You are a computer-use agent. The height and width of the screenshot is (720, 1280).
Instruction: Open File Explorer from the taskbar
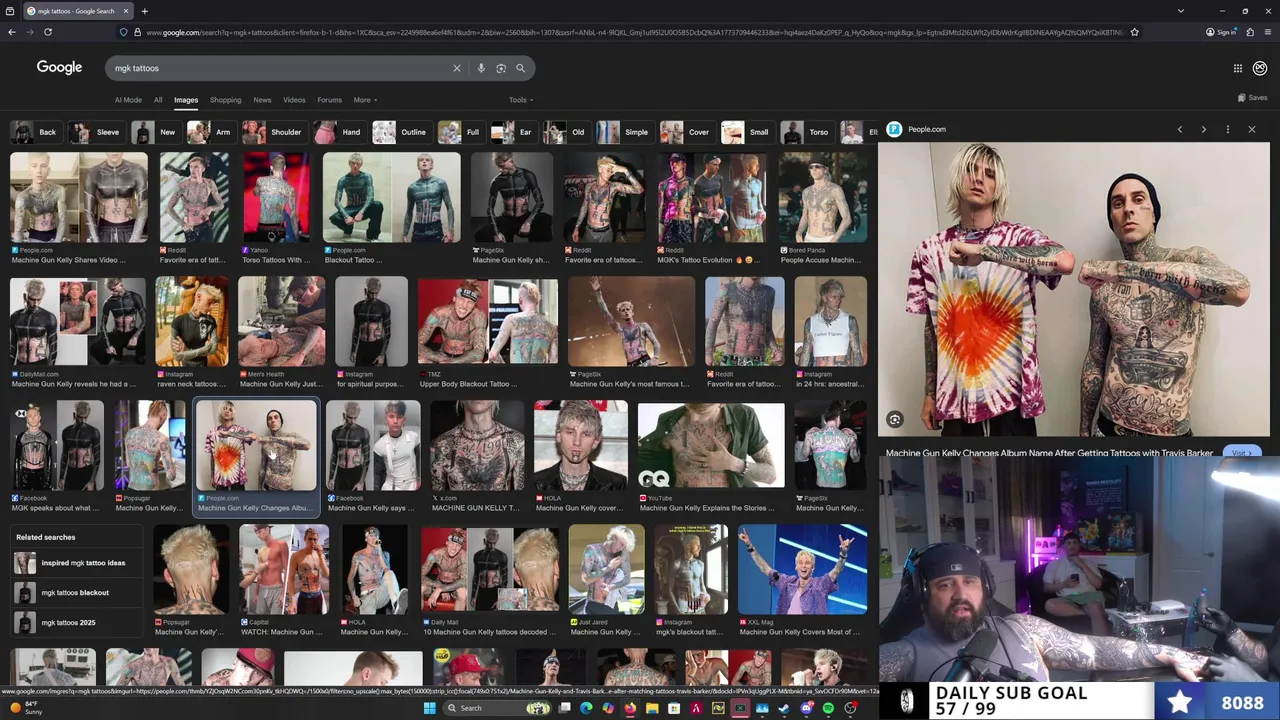click(652, 708)
